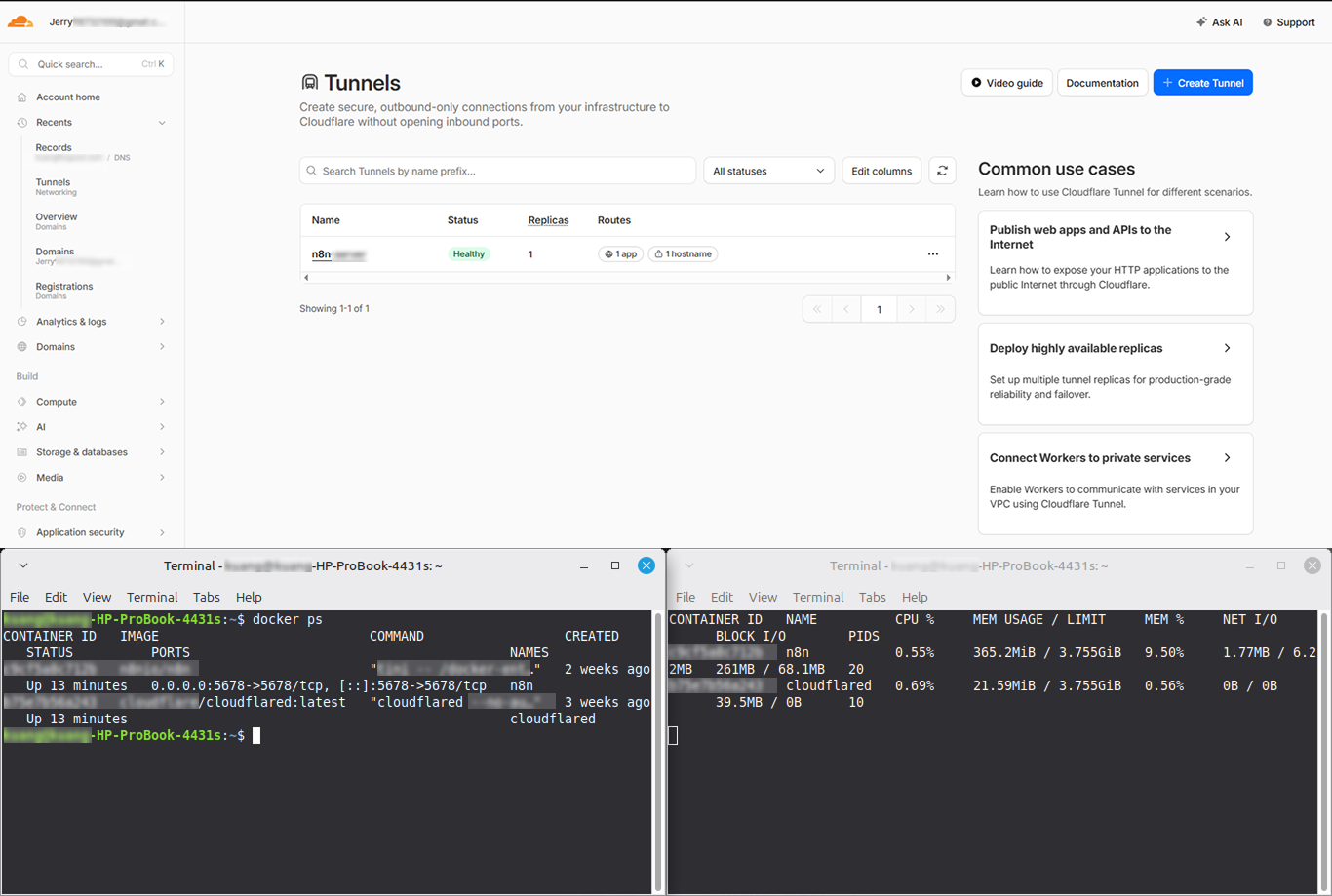This screenshot has width=1332, height=896.
Task: Click the Name column header
Action: tap(326, 220)
